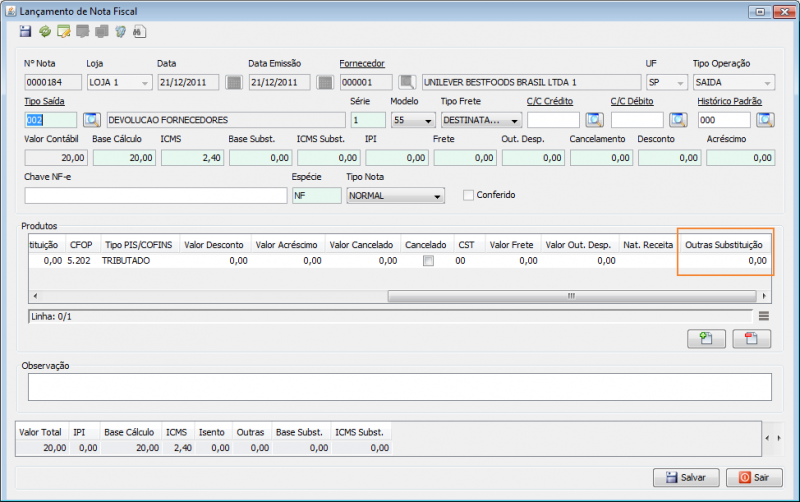Click the totals panel scroll right arrow
This screenshot has height=502, width=800.
[779, 438]
